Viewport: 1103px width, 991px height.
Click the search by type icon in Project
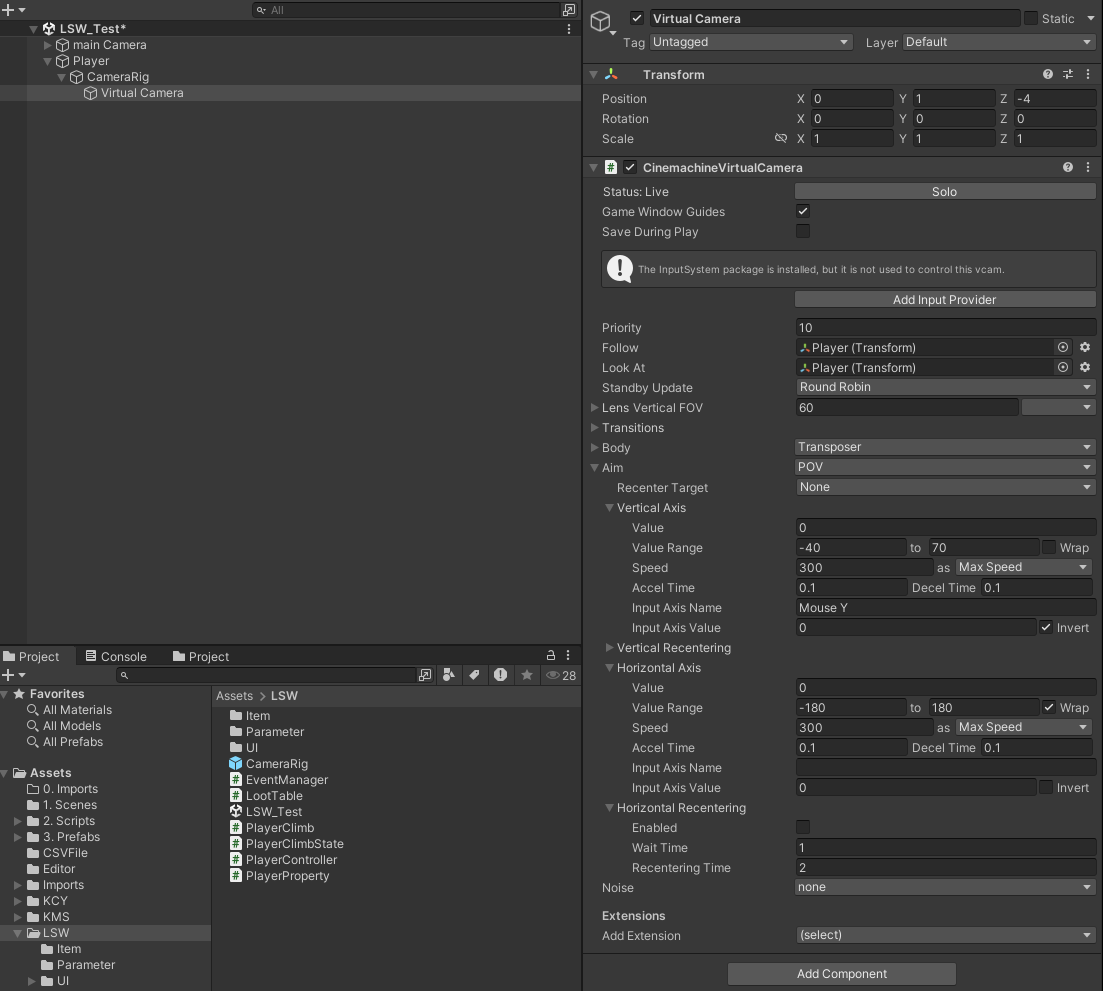tap(448, 675)
